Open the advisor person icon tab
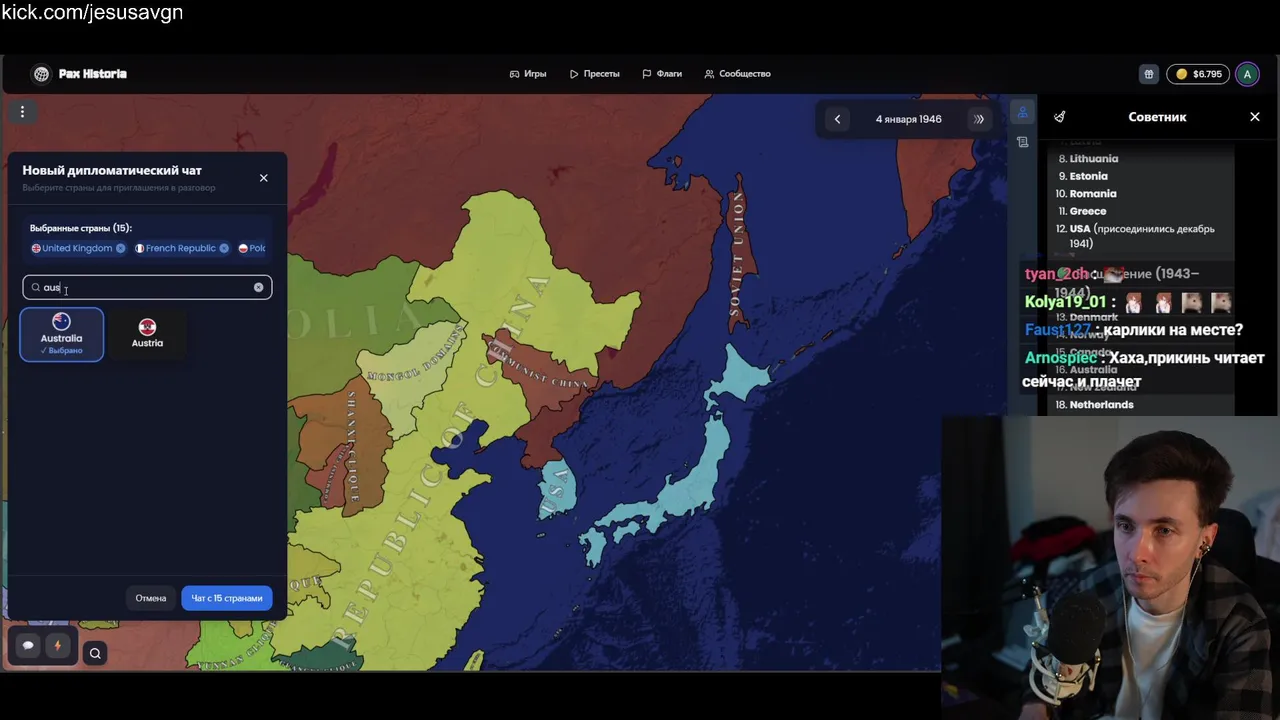The height and width of the screenshot is (720, 1280). (x=1022, y=112)
